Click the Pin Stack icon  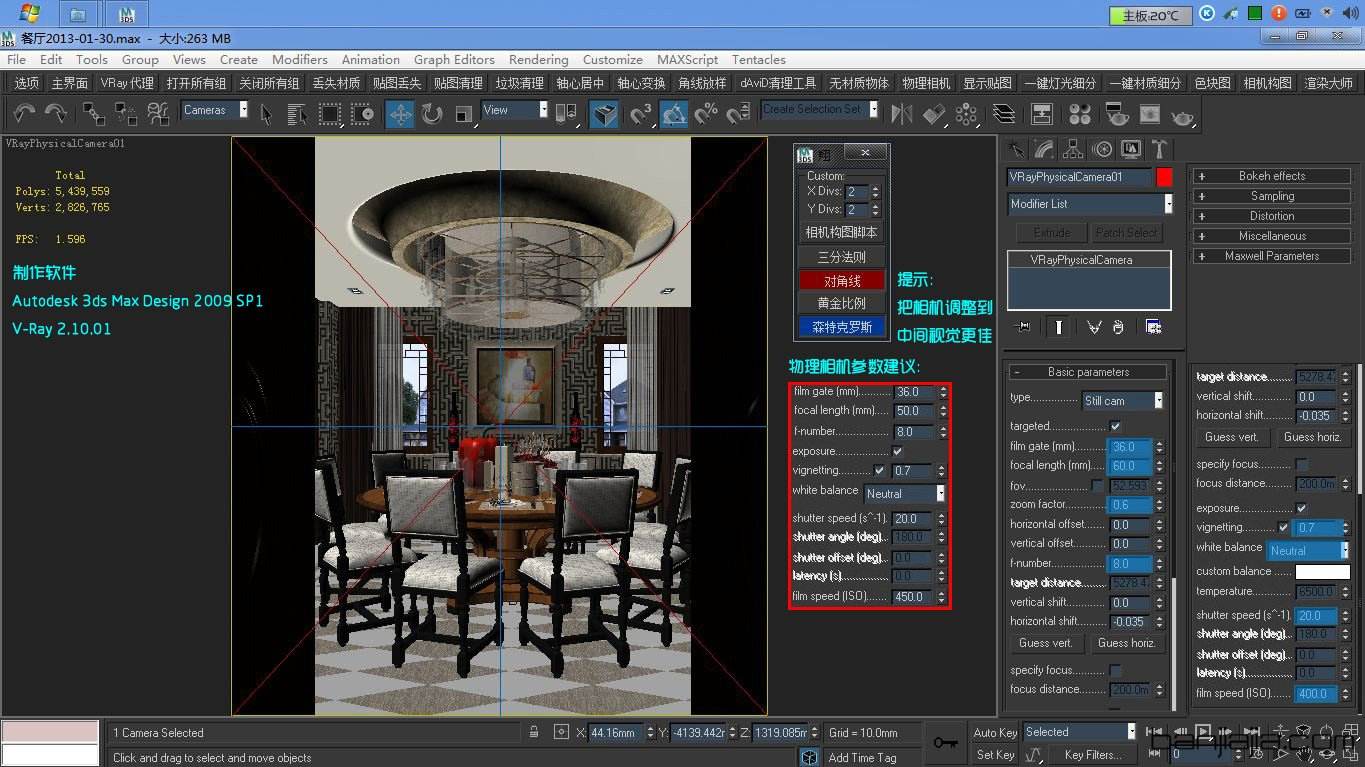pos(1023,327)
